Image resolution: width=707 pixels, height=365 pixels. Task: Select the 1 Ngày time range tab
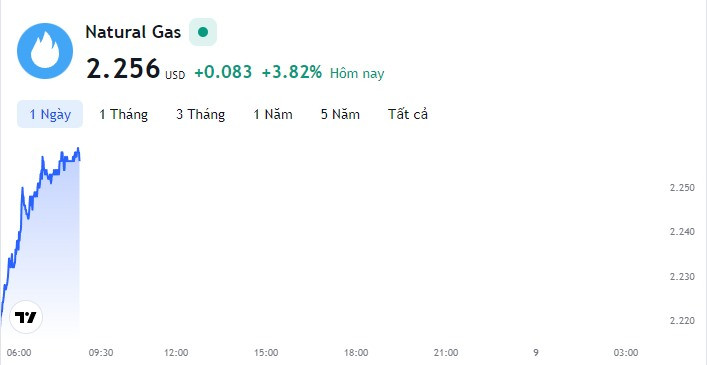(50, 114)
